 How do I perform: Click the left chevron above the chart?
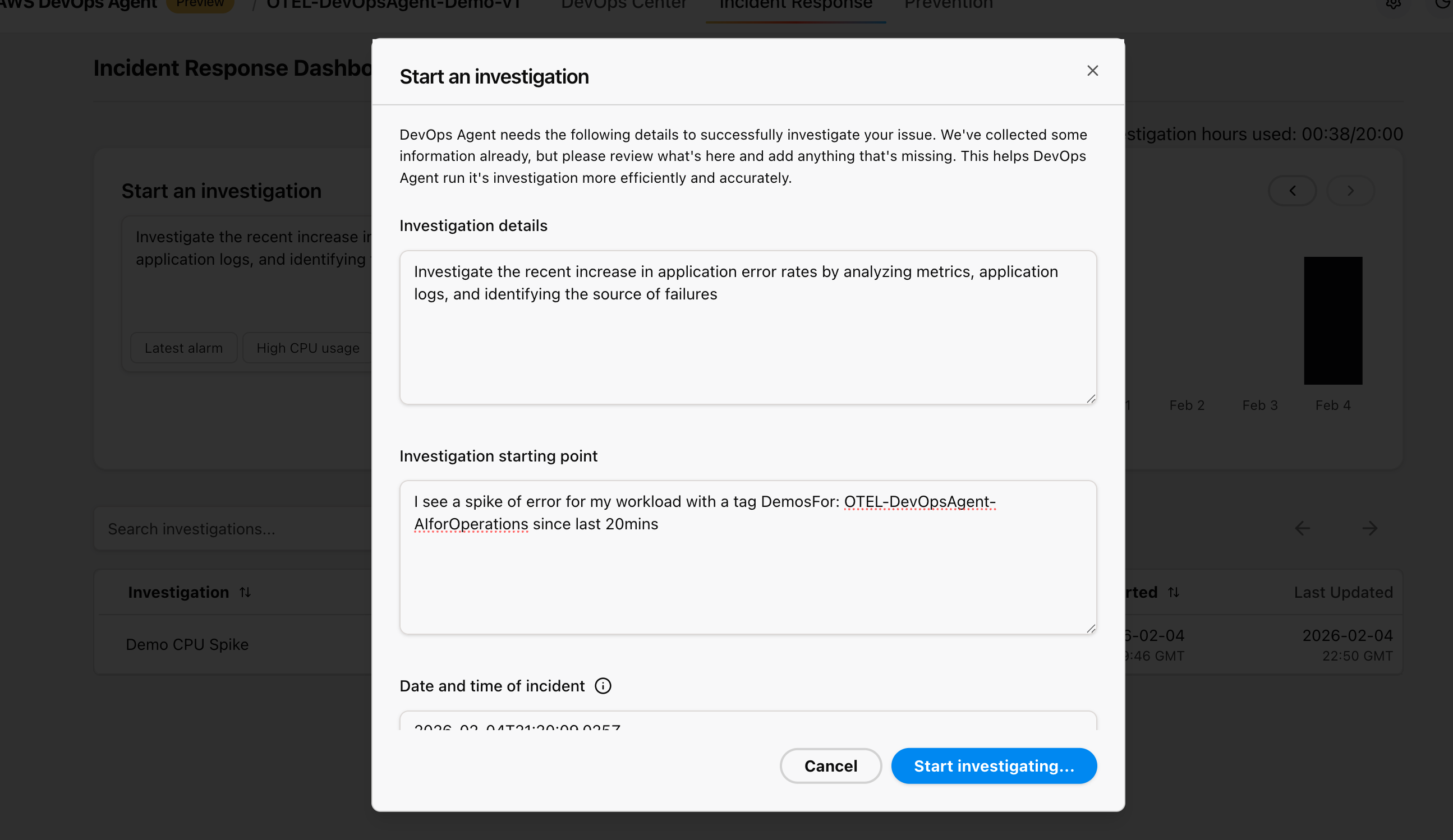[x=1292, y=191]
